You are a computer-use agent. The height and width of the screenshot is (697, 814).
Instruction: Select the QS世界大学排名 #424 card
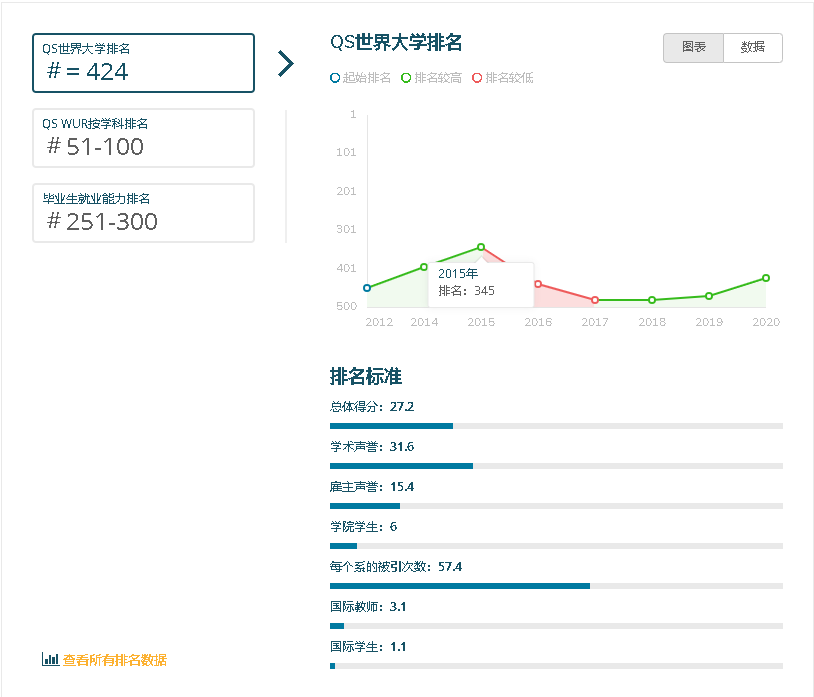tap(143, 62)
